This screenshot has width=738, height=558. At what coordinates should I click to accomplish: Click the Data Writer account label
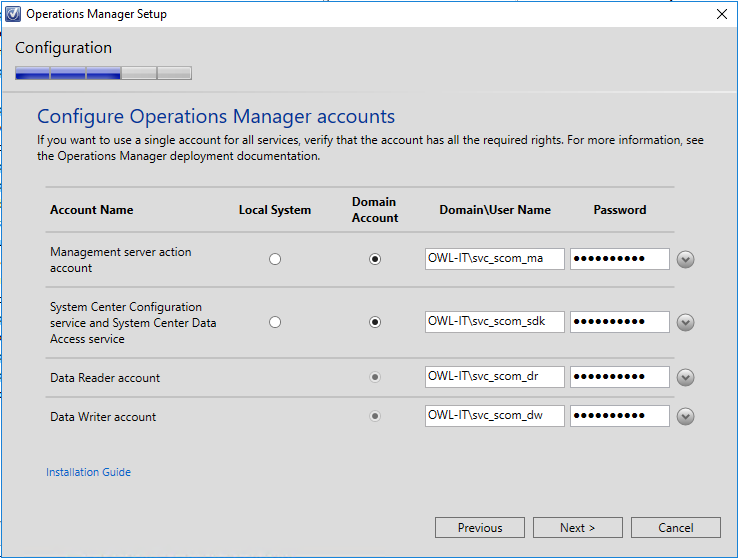click(x=103, y=417)
